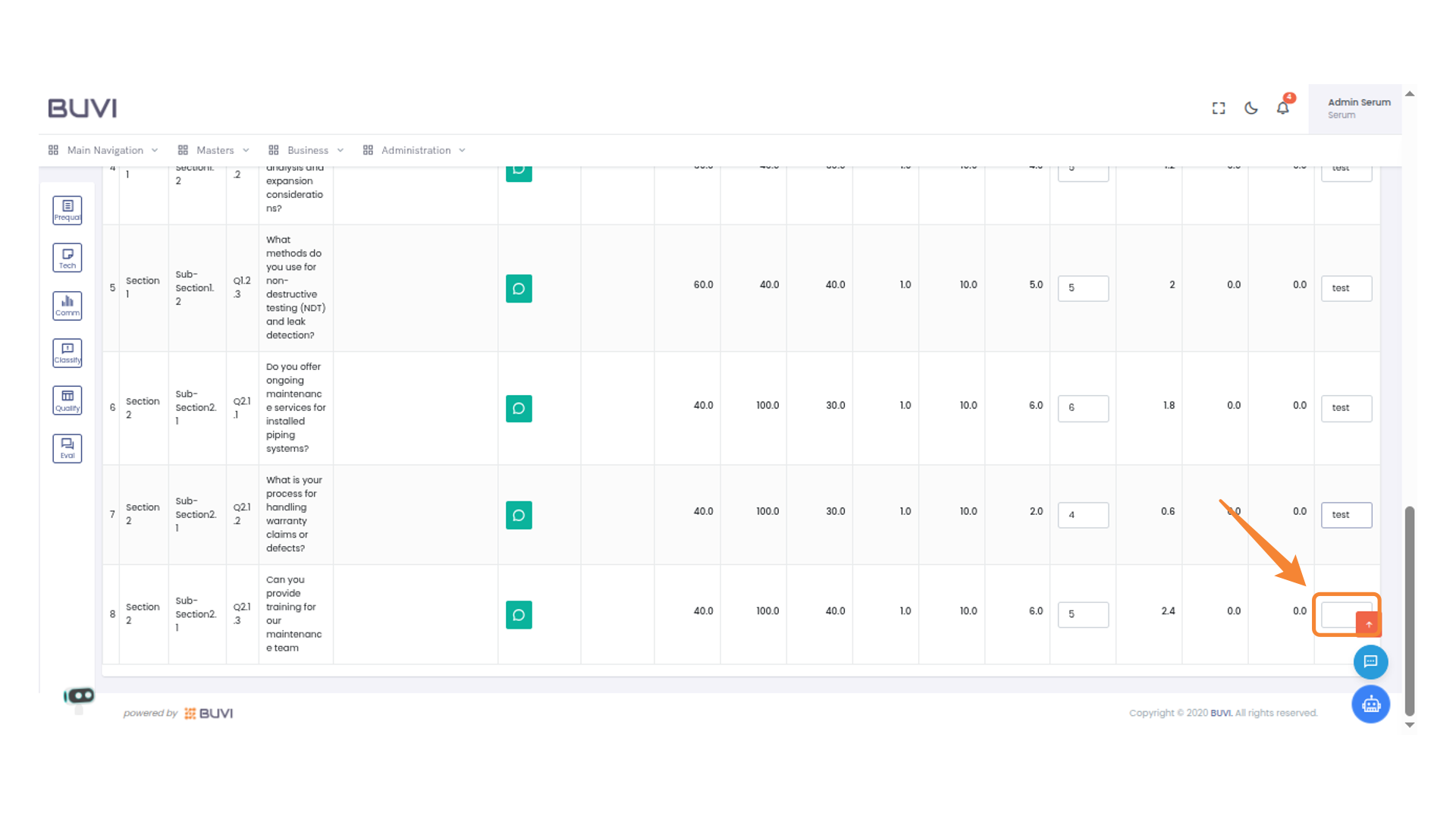Open the Admin Serum profile menu
1456x819 pixels.
click(1358, 108)
